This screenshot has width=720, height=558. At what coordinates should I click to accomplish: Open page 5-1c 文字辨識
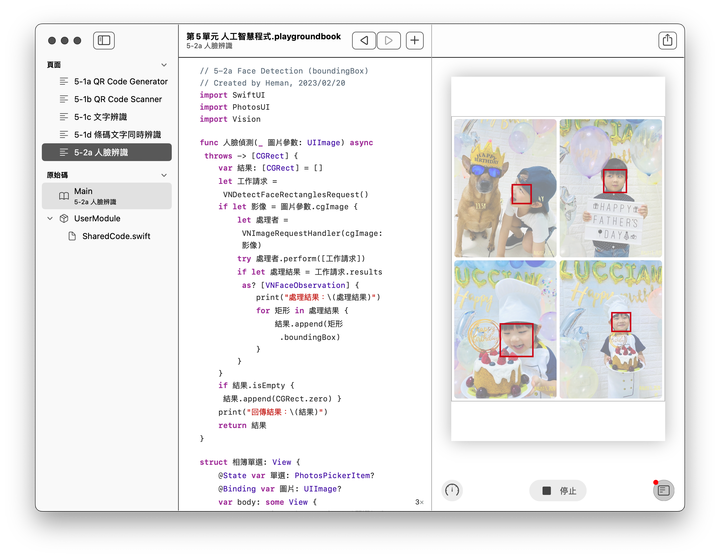tap(107, 117)
